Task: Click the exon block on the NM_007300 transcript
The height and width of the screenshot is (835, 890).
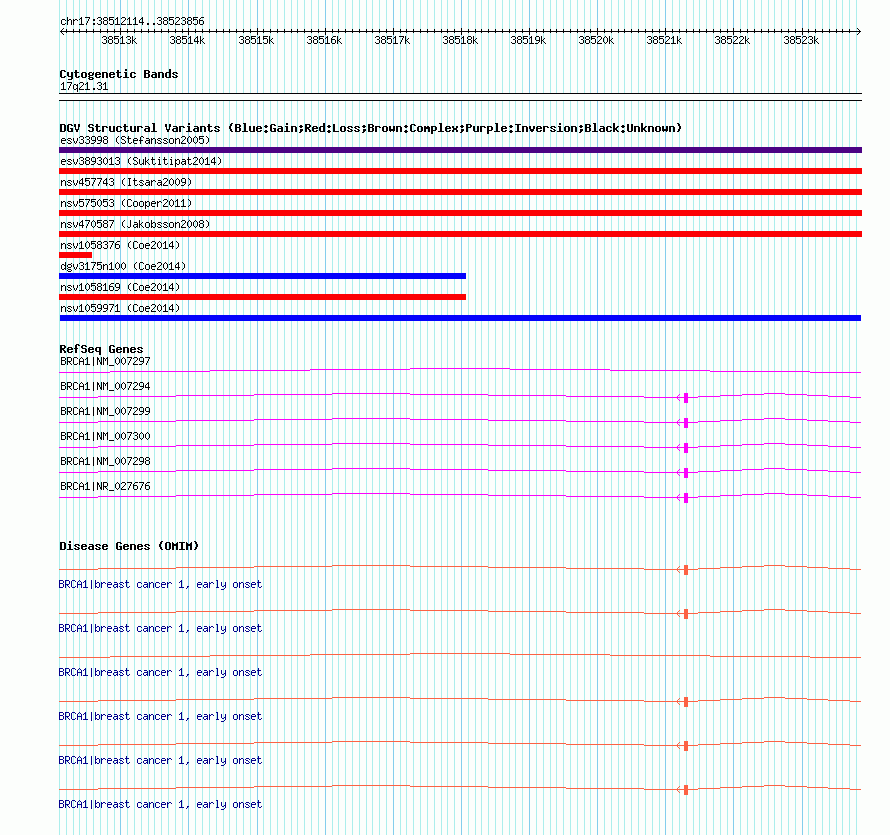Action: [686, 448]
